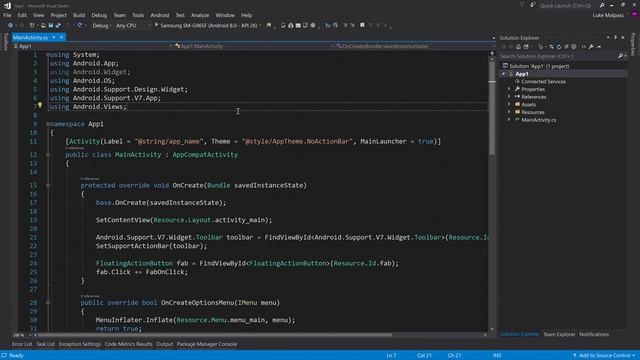
Task: Click the Home icon in Solution Explorer toolbar
Action: (x=518, y=47)
